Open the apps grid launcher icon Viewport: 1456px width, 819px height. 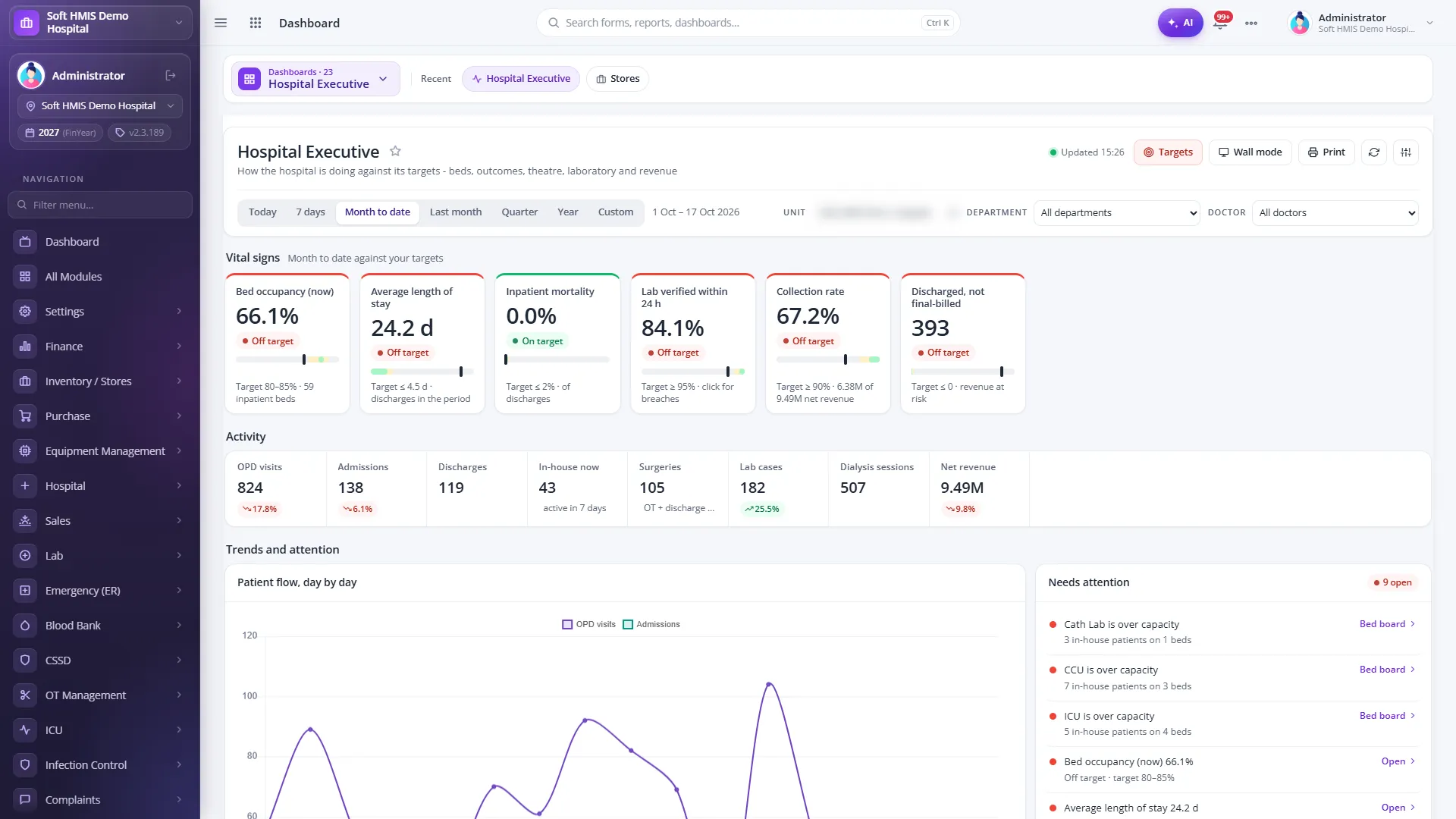coord(256,23)
